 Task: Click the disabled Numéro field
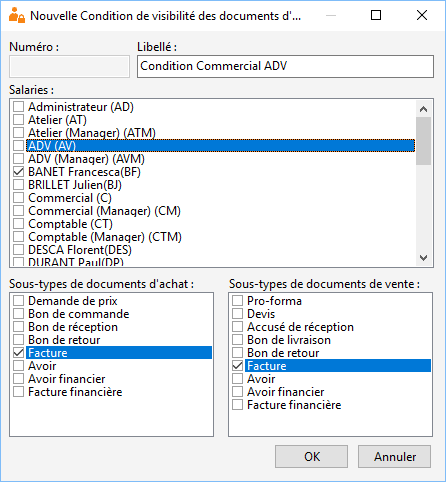69,66
